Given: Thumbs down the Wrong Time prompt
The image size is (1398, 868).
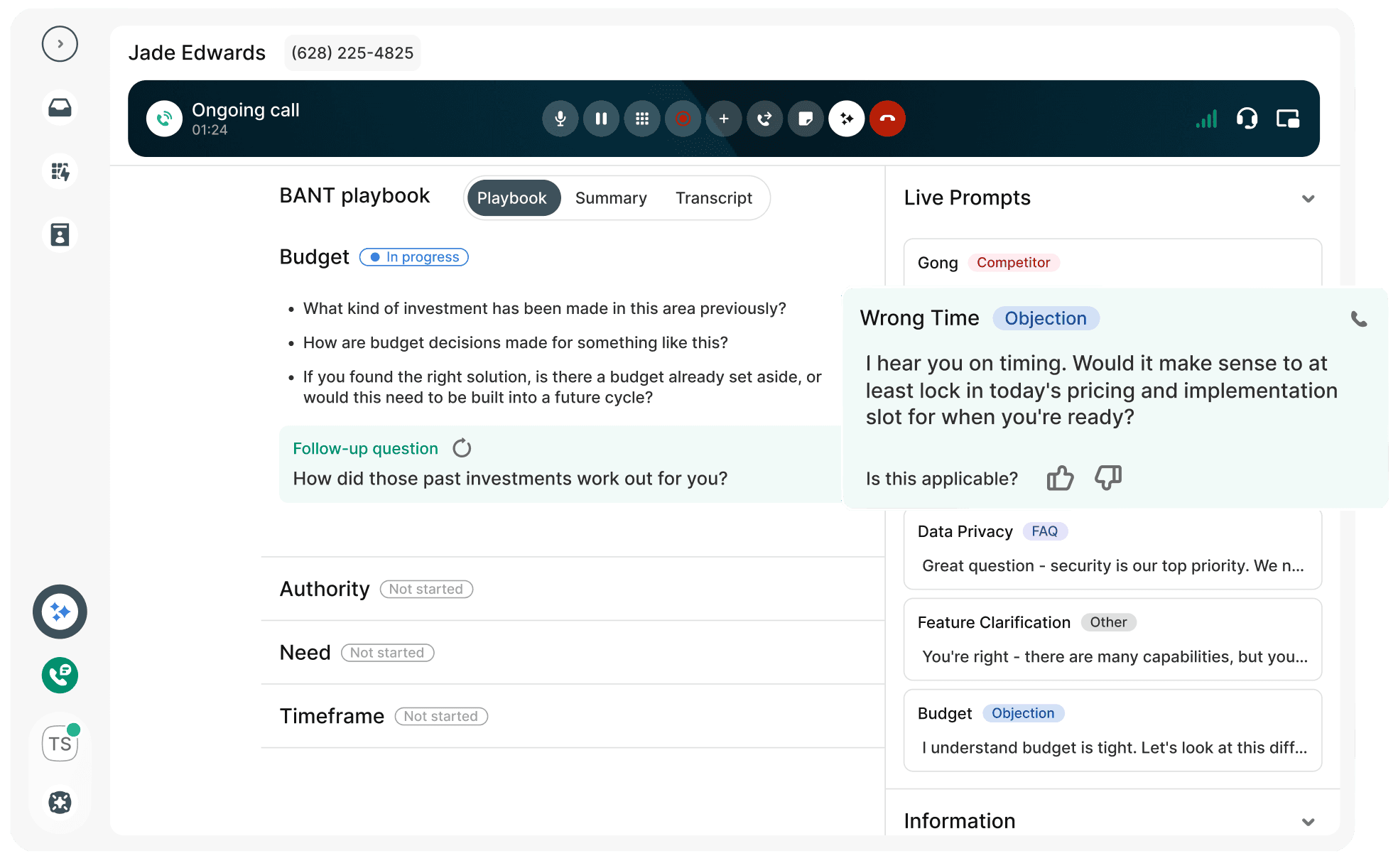Looking at the screenshot, I should (1108, 478).
